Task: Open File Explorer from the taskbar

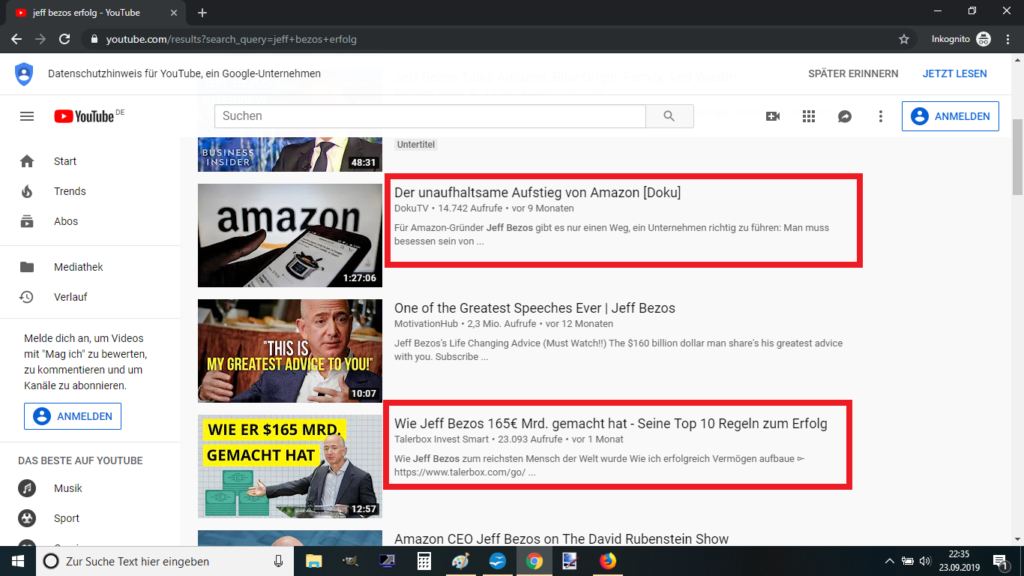Action: point(313,561)
